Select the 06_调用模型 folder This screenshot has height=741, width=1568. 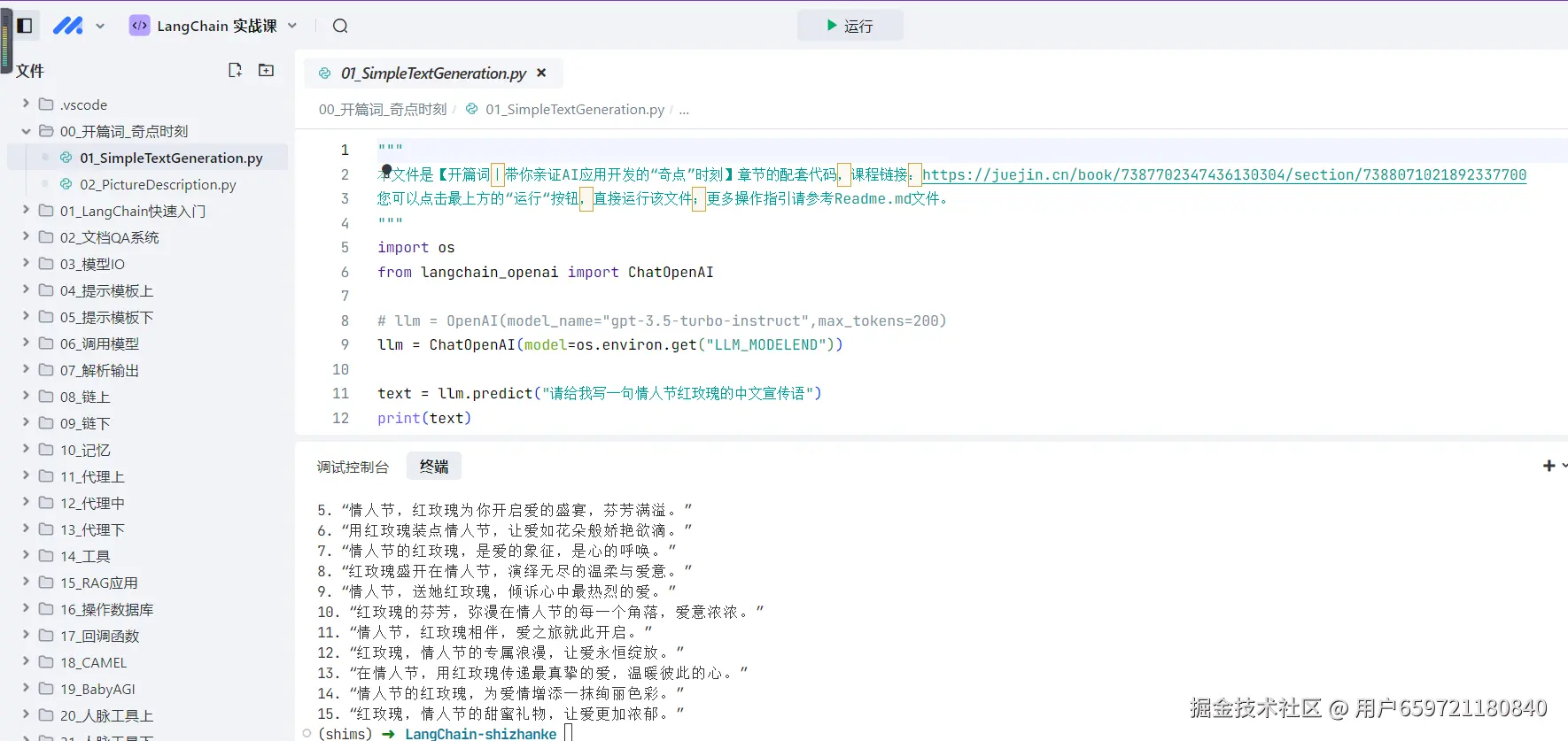(147, 343)
